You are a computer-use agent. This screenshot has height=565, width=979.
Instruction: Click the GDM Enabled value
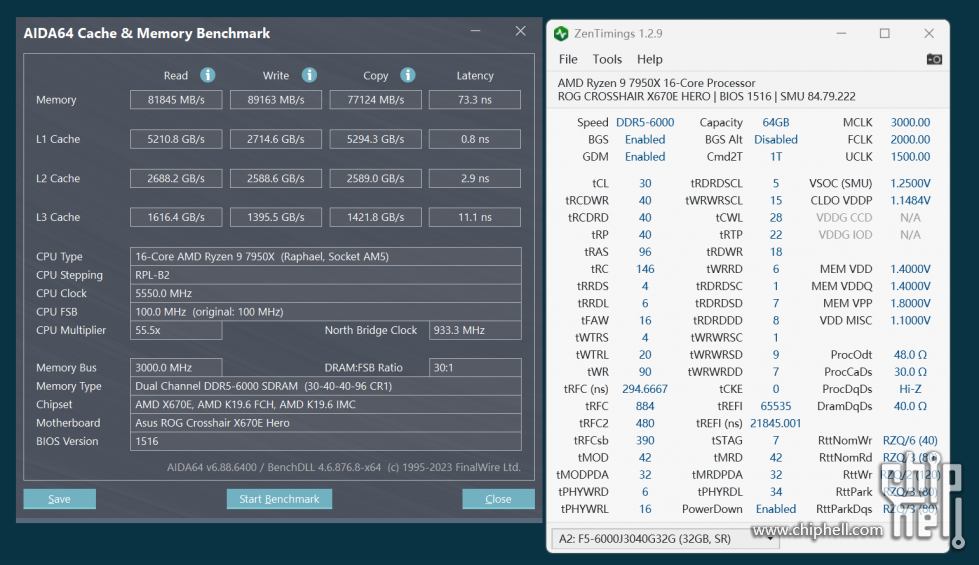tap(645, 157)
